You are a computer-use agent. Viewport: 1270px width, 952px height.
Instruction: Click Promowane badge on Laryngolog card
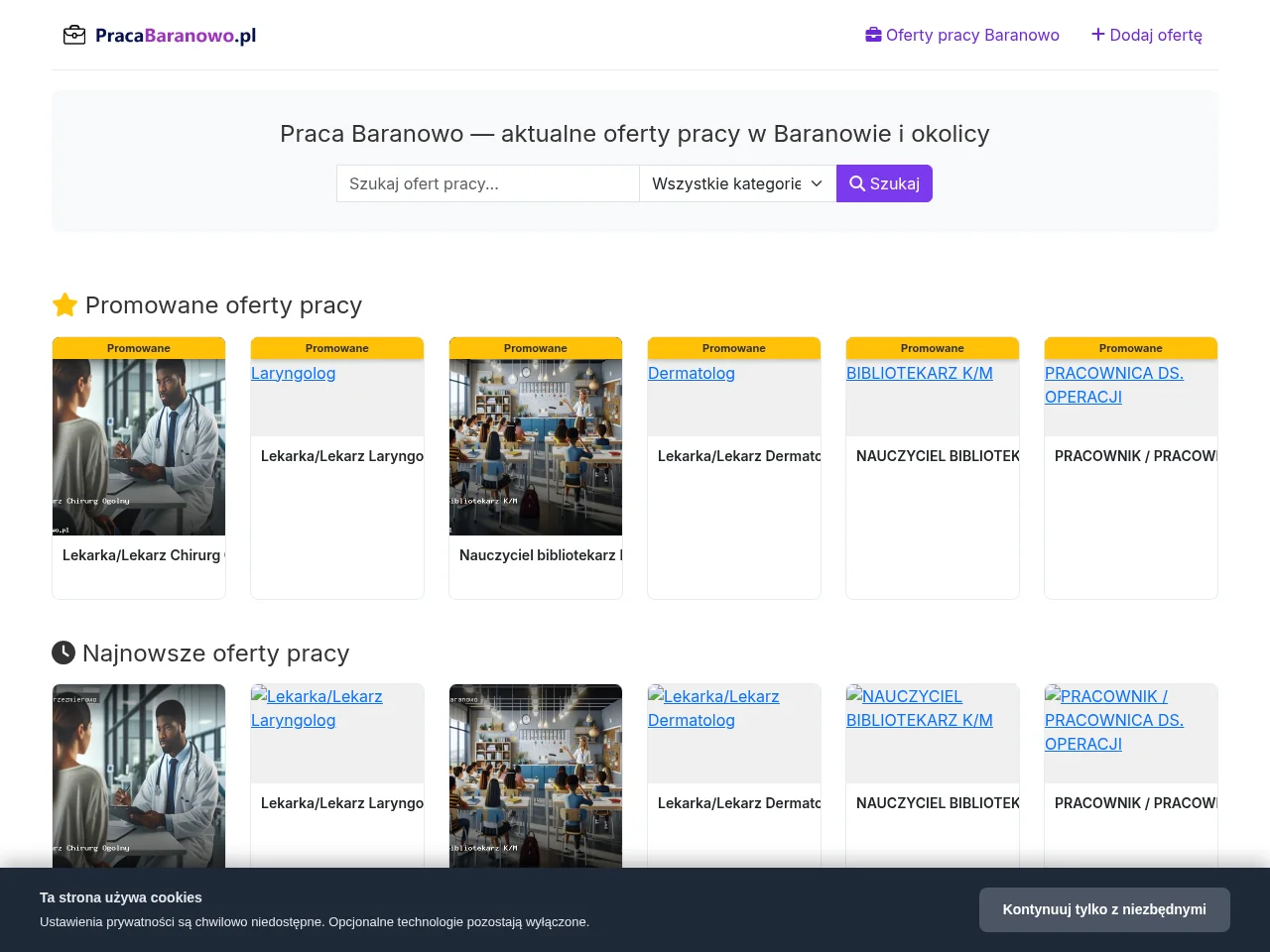click(x=337, y=348)
